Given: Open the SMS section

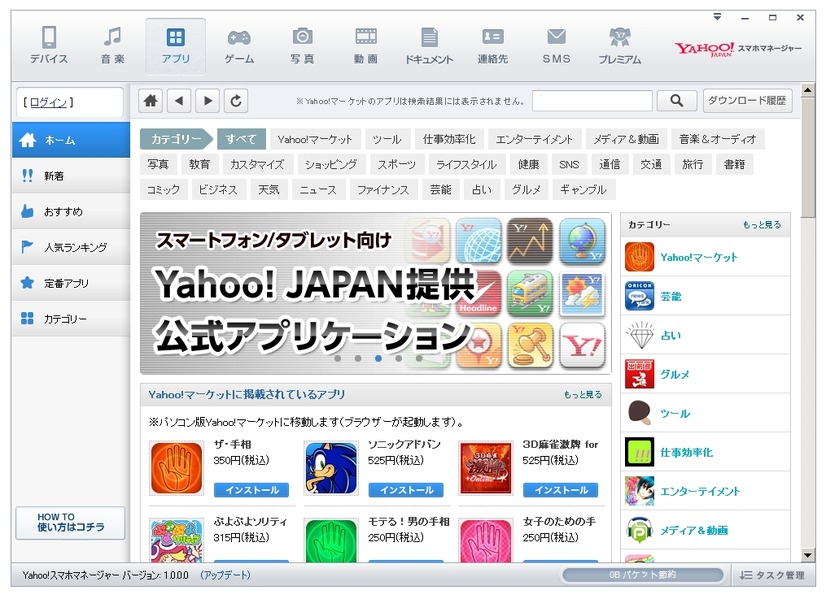Looking at the screenshot, I should [x=556, y=46].
